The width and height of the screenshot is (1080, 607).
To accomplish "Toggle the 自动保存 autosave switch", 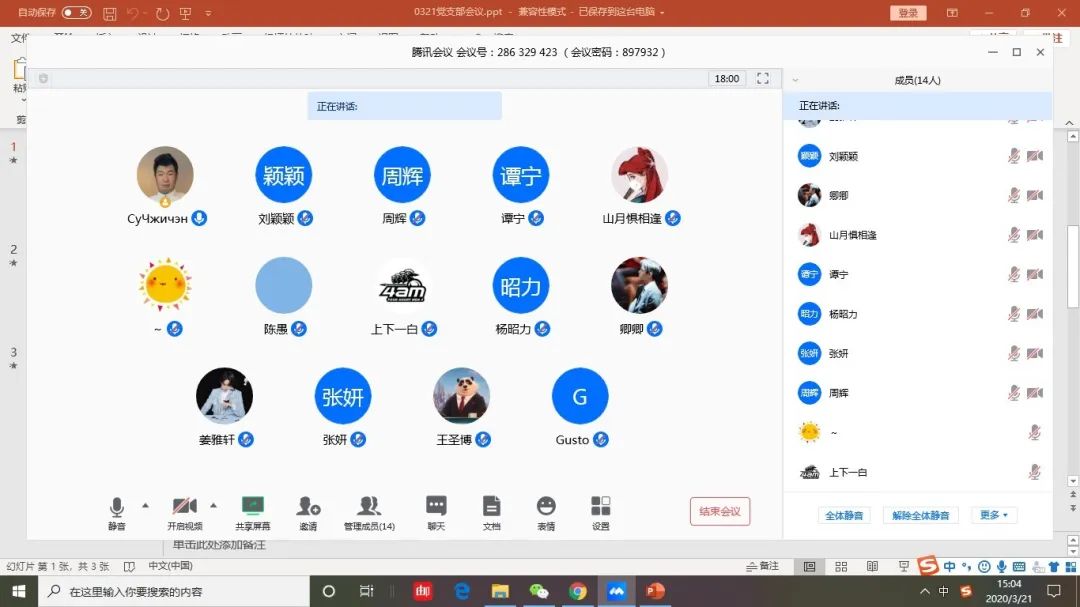I will 76,13.
